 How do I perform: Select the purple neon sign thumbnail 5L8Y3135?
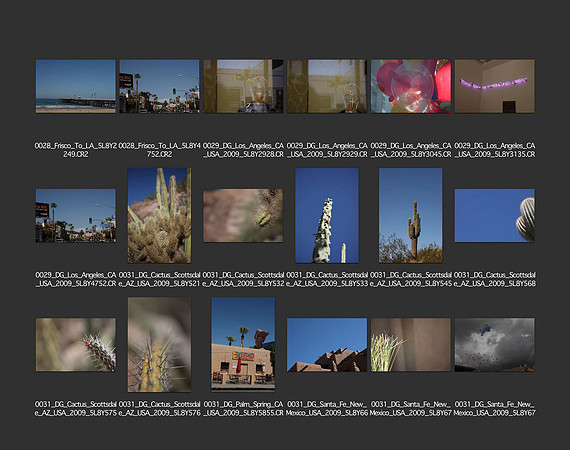(494, 87)
